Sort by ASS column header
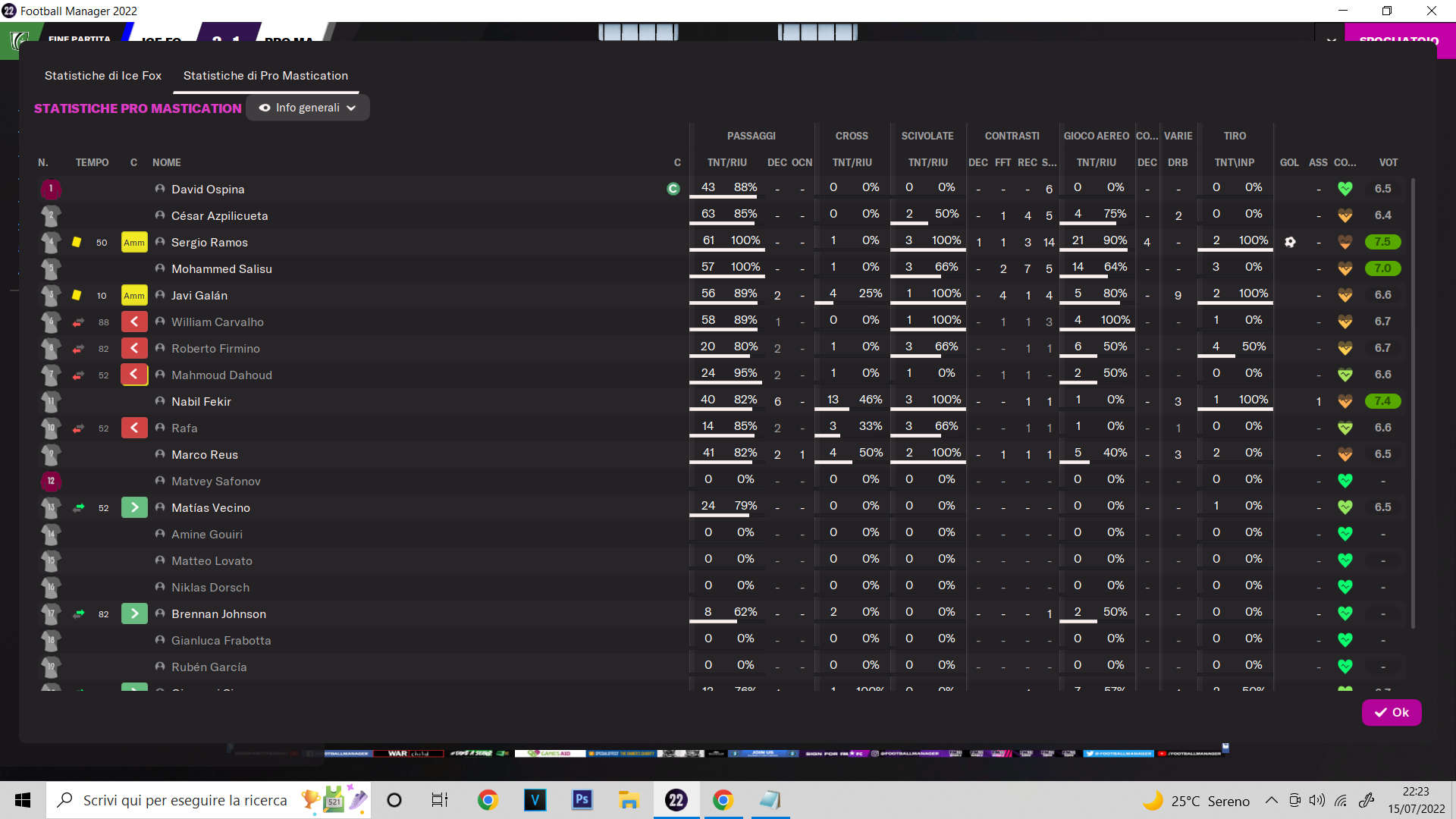 click(x=1319, y=163)
